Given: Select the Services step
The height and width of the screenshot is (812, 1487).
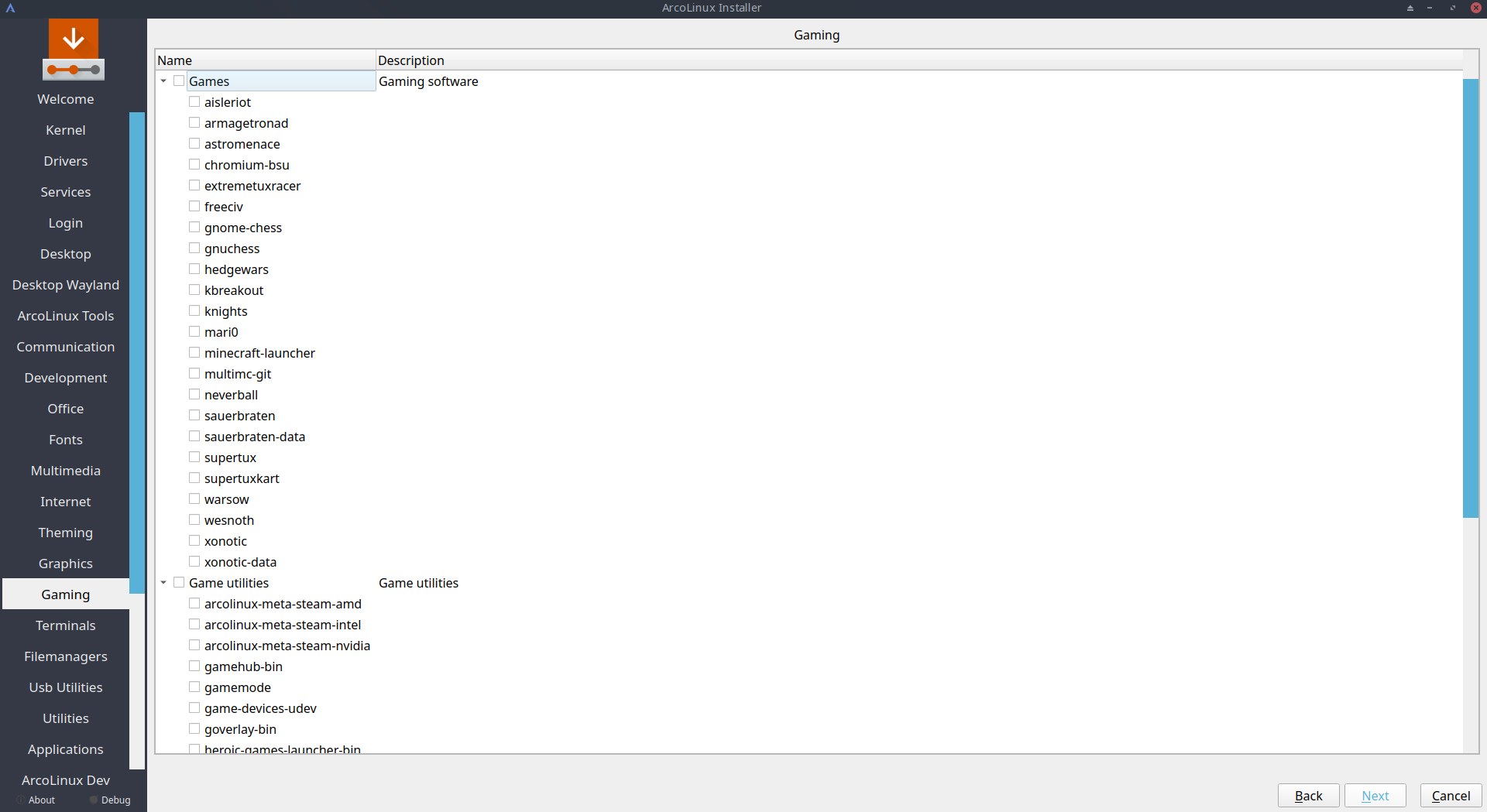Looking at the screenshot, I should pyautogui.click(x=66, y=192).
